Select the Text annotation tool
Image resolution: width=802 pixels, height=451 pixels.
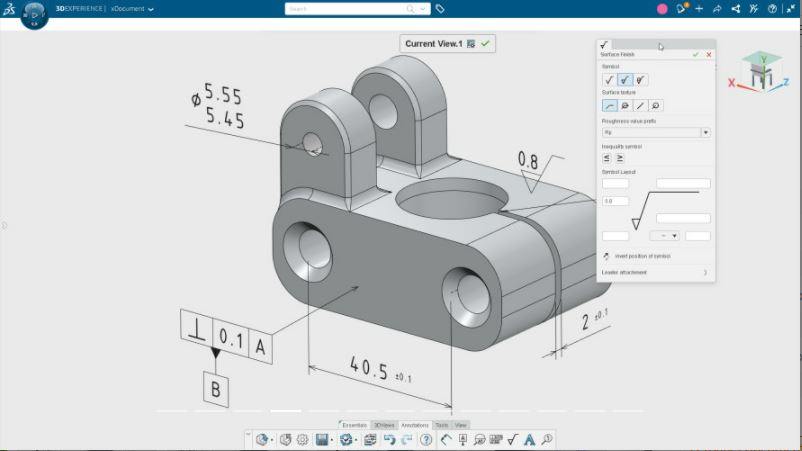pos(529,439)
